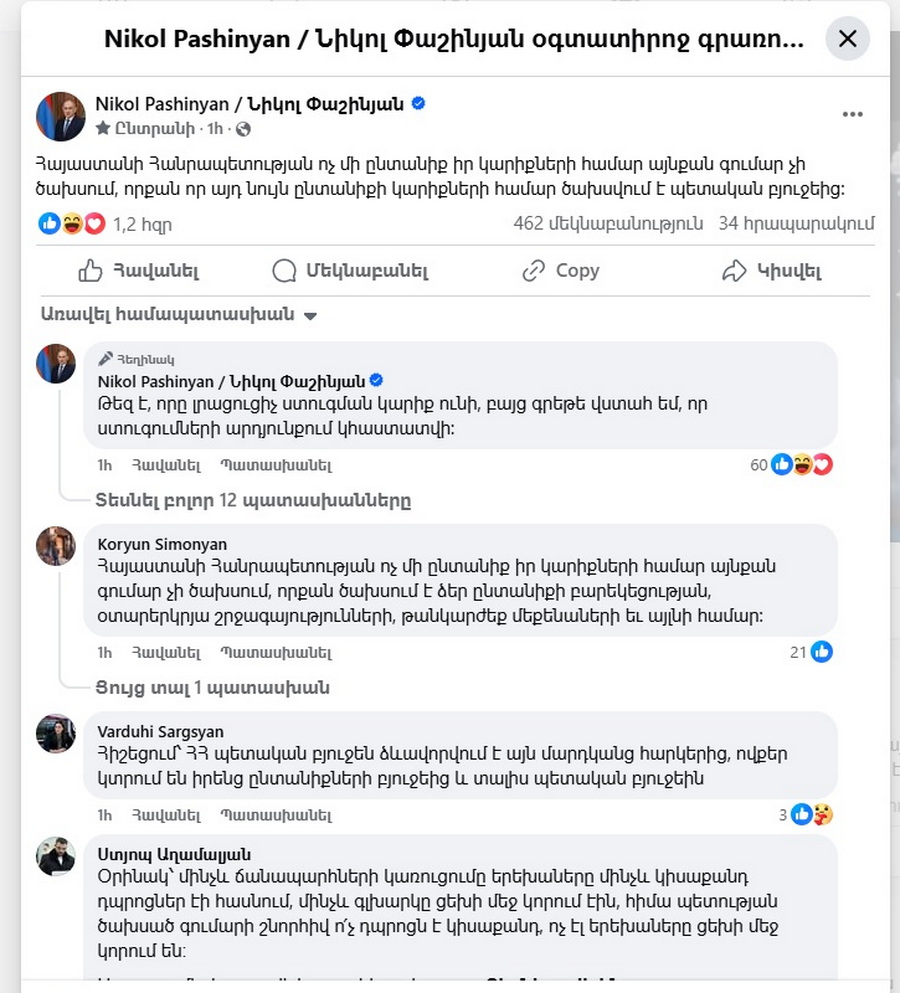900x993 pixels.
Task: Click the globe public-audience icon
Action: [x=243, y=129]
